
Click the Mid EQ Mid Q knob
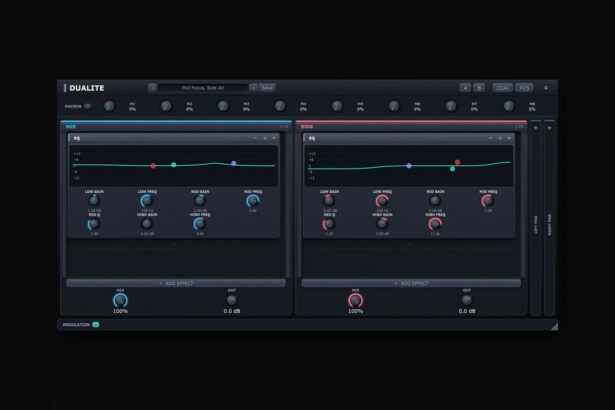click(94, 224)
